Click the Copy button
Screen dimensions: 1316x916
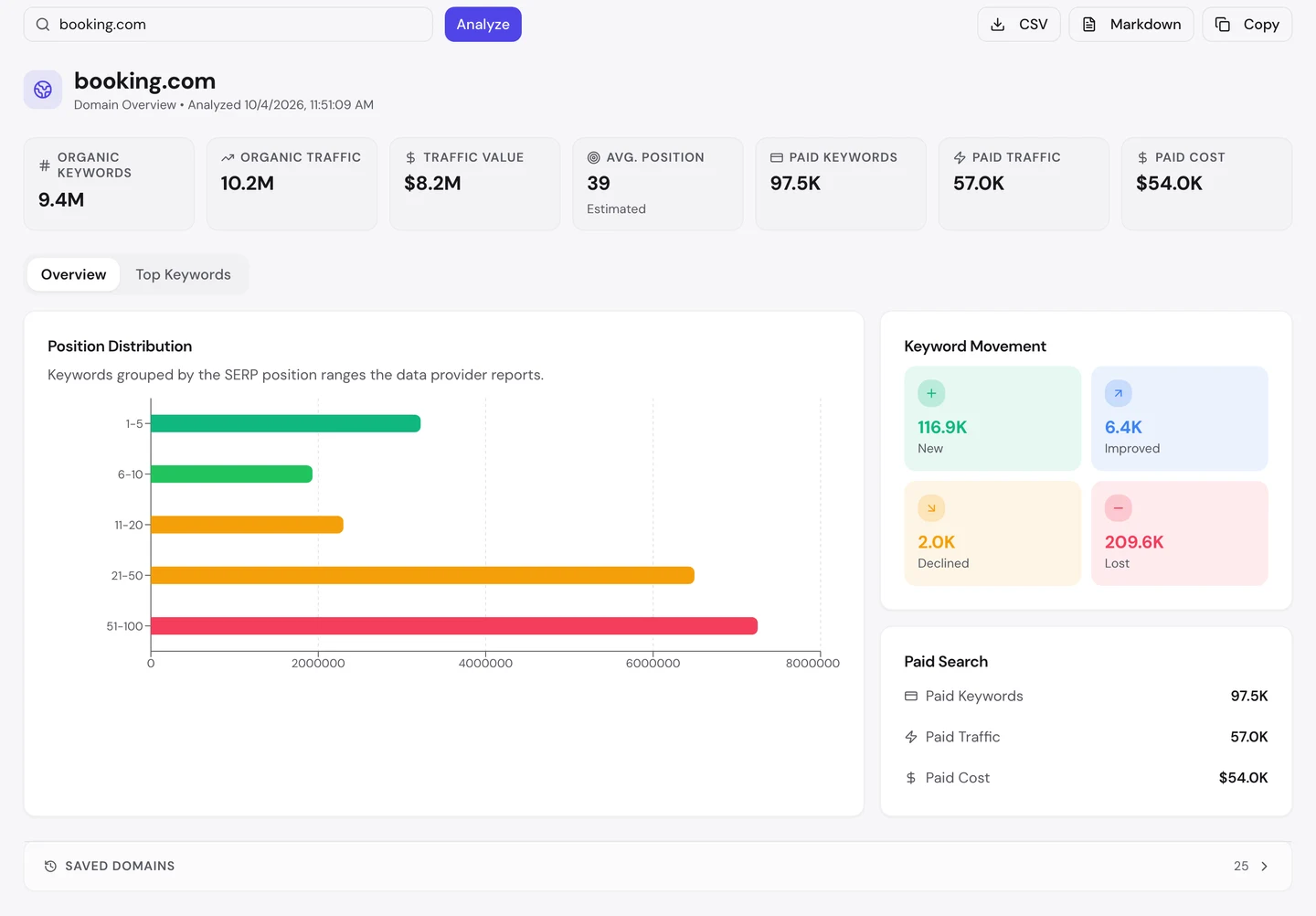click(x=1247, y=25)
